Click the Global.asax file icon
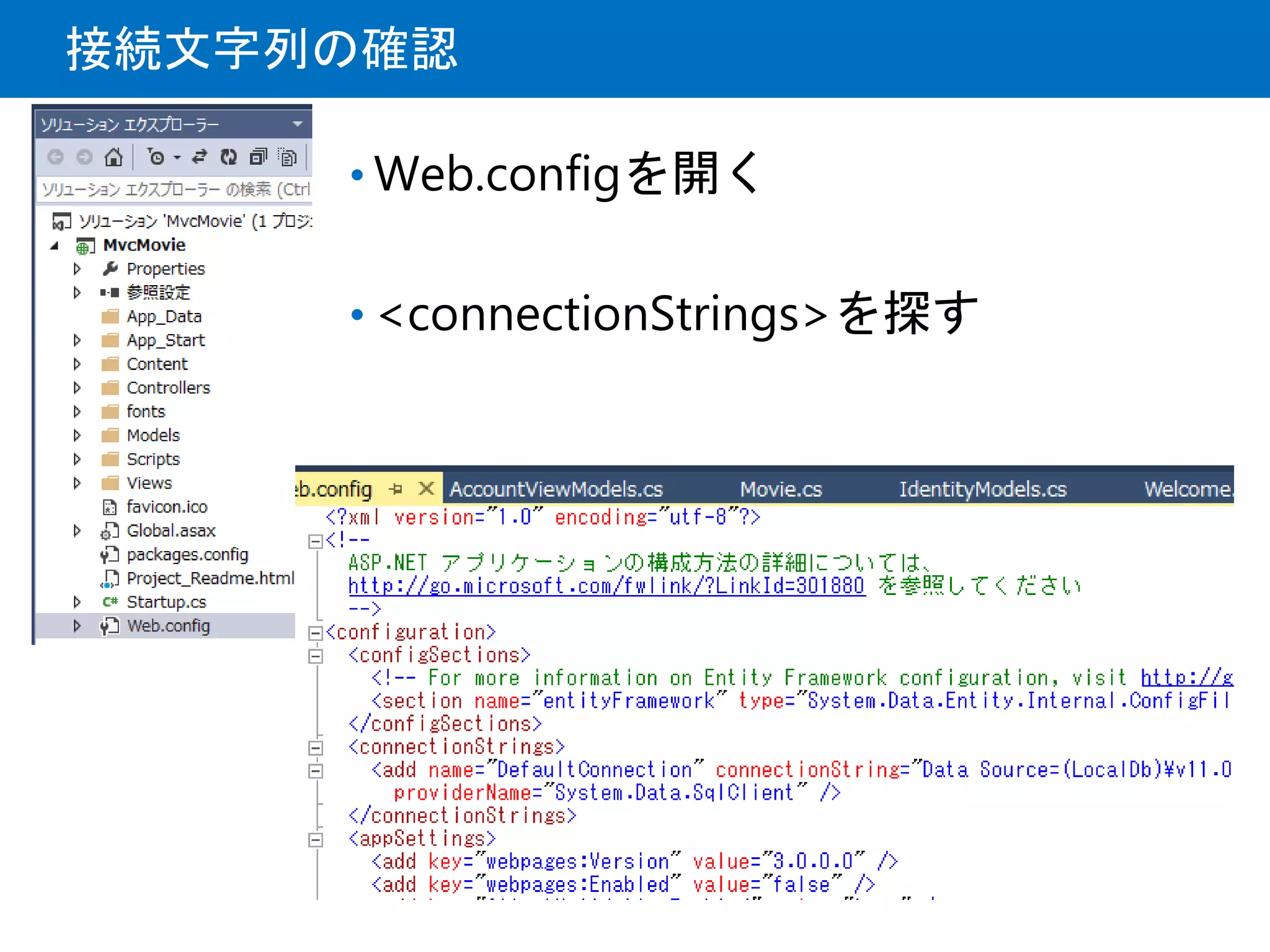The image size is (1270, 952). [x=110, y=531]
